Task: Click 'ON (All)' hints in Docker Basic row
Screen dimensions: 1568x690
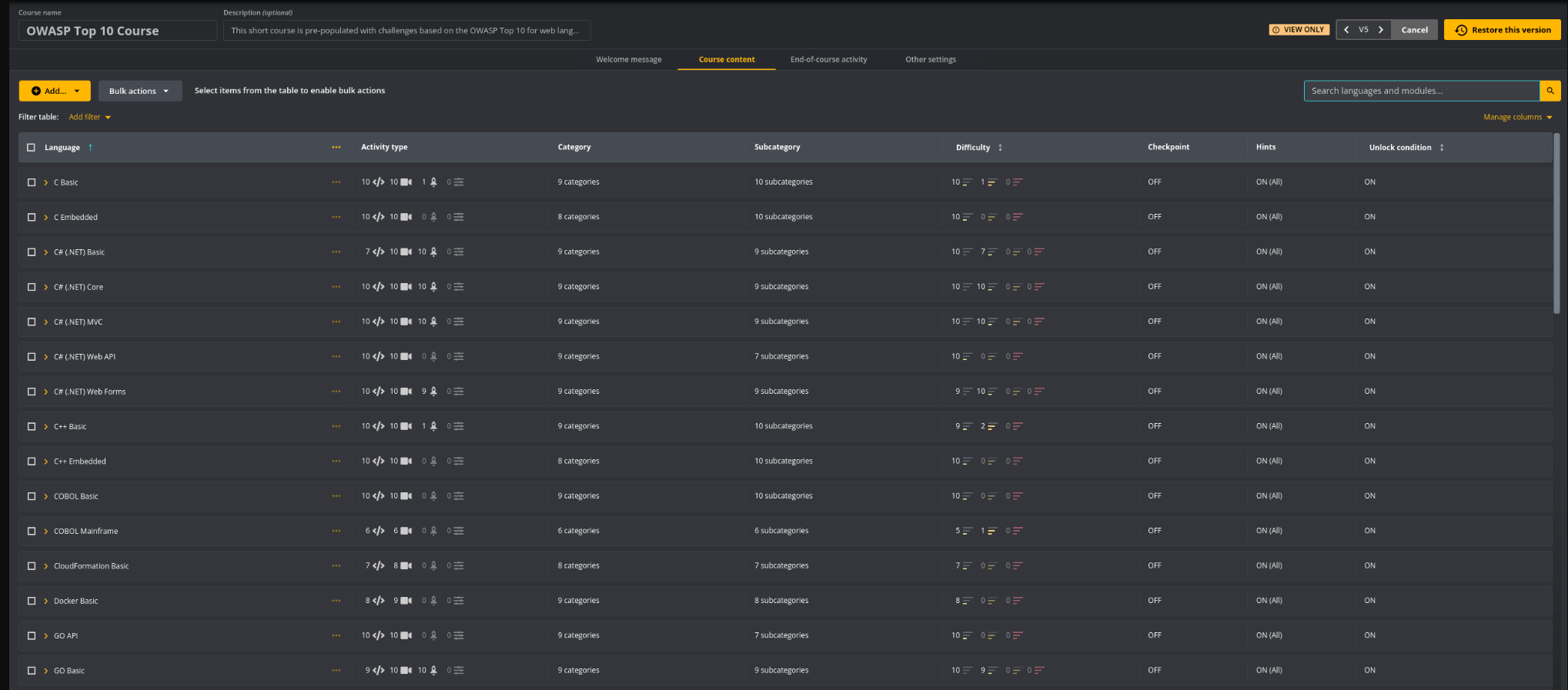Action: pyautogui.click(x=1269, y=601)
